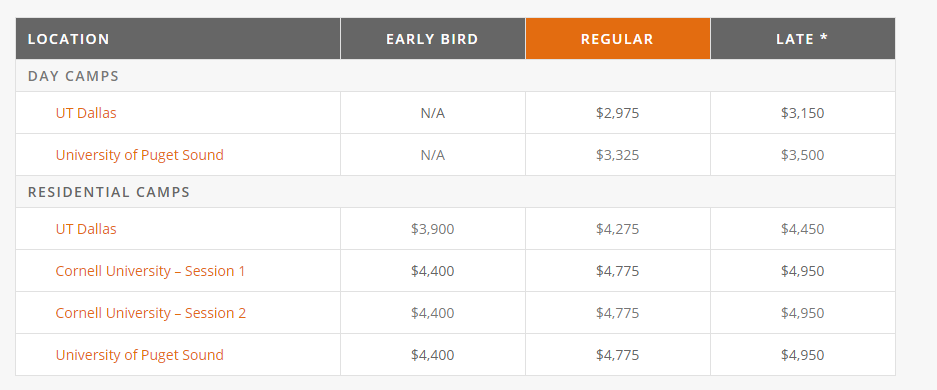Open University of Puget Sound day camp link
937x390 pixels.
click(x=139, y=155)
